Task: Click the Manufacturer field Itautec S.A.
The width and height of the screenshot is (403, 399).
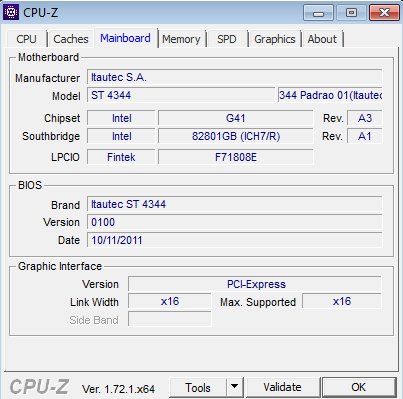Action: (x=235, y=77)
